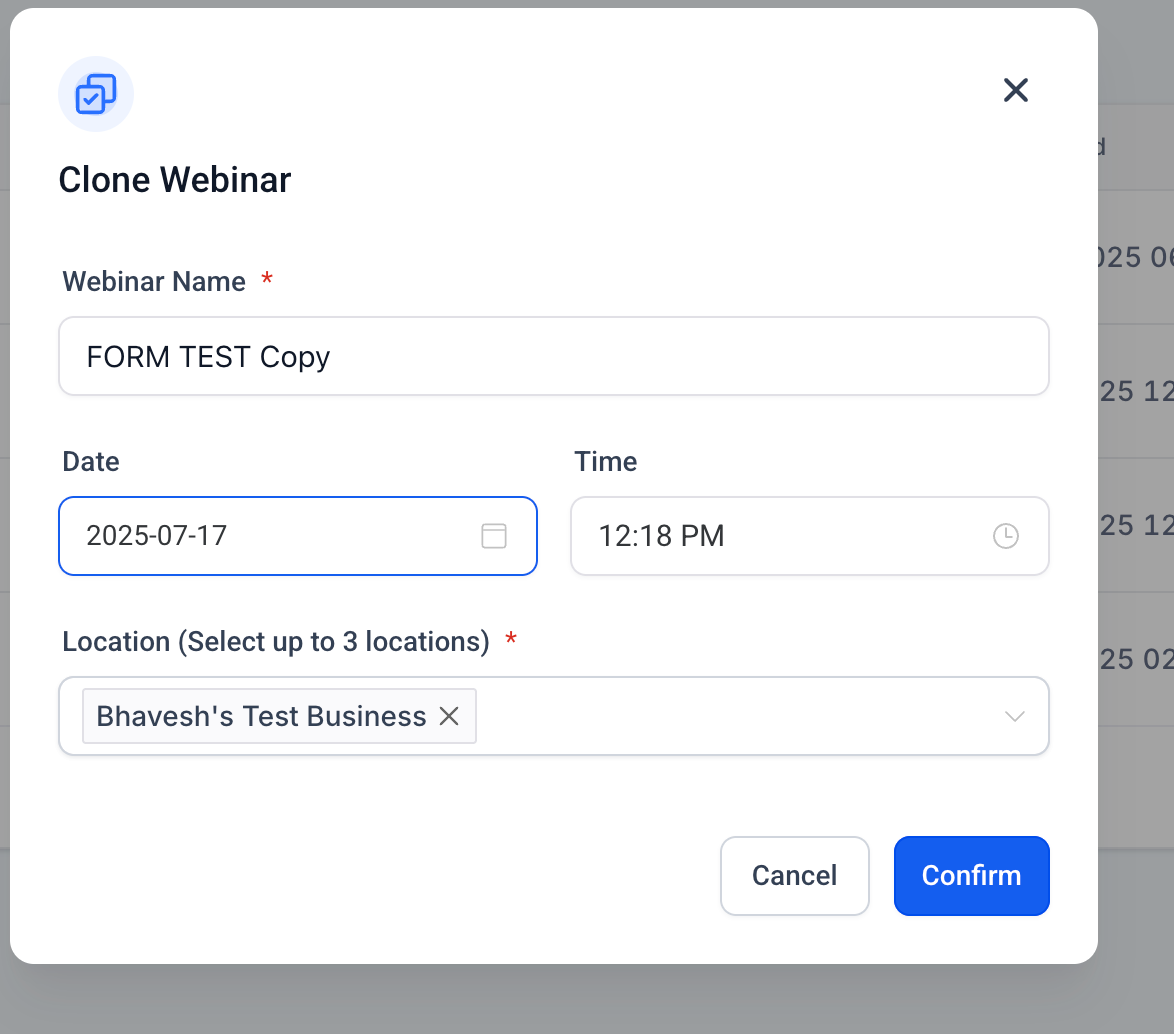
Task: Click the clock icon in Time field
Action: (x=1005, y=536)
